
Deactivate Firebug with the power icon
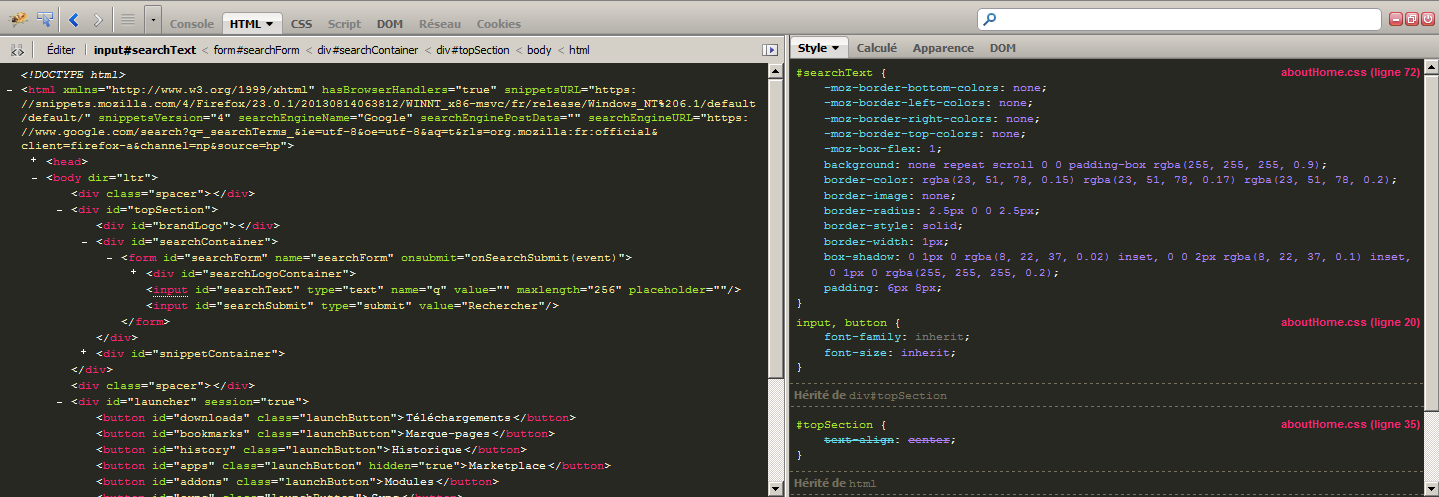click(x=1428, y=19)
